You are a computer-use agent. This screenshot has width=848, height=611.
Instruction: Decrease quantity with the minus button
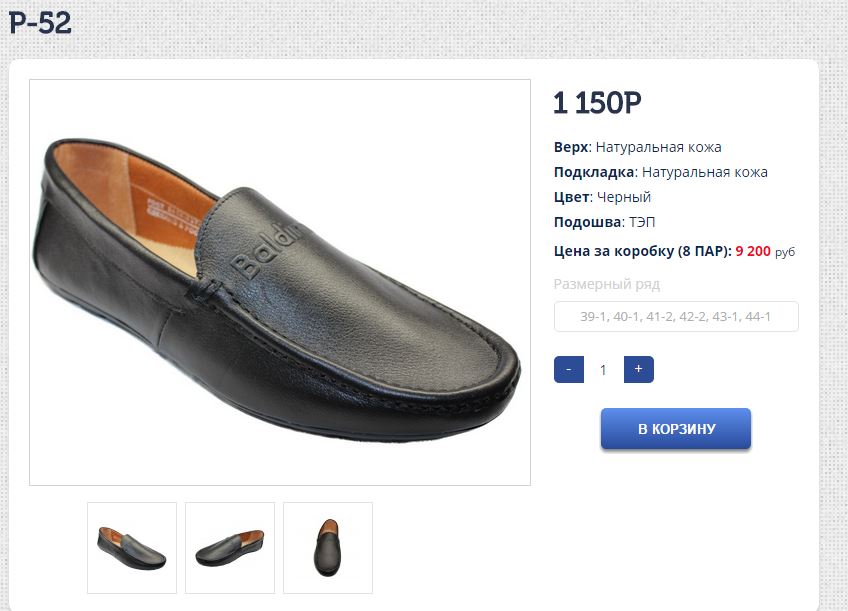568,369
